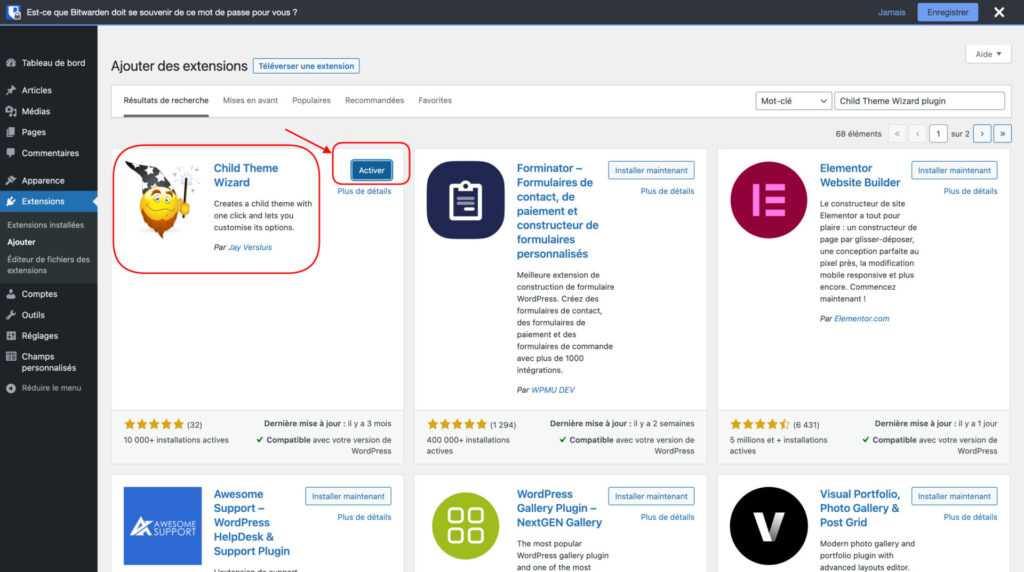Click the current page number field
This screenshot has width=1024, height=572.
(x=938, y=133)
